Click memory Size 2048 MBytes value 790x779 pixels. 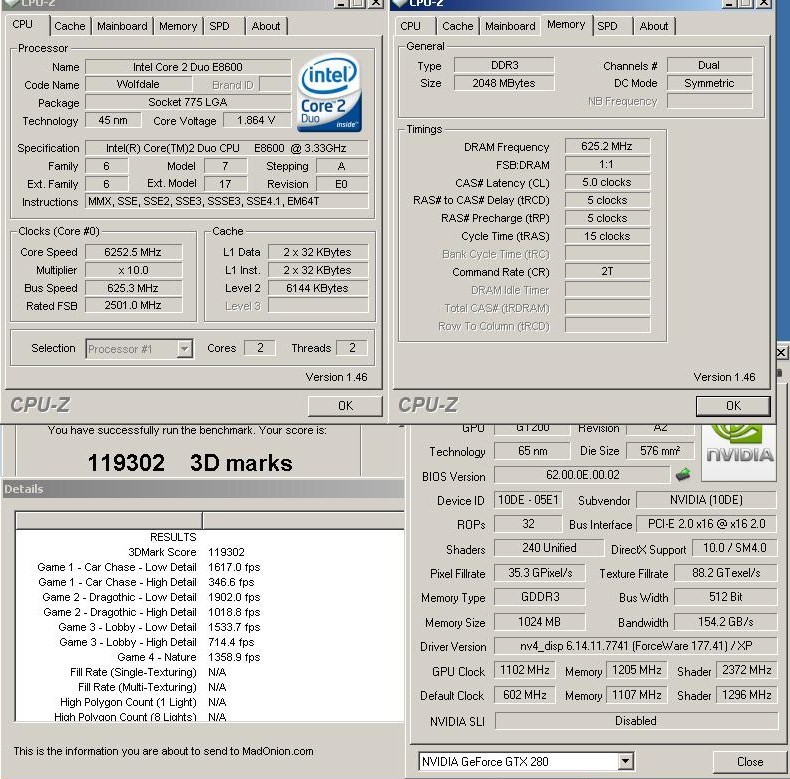pos(504,83)
